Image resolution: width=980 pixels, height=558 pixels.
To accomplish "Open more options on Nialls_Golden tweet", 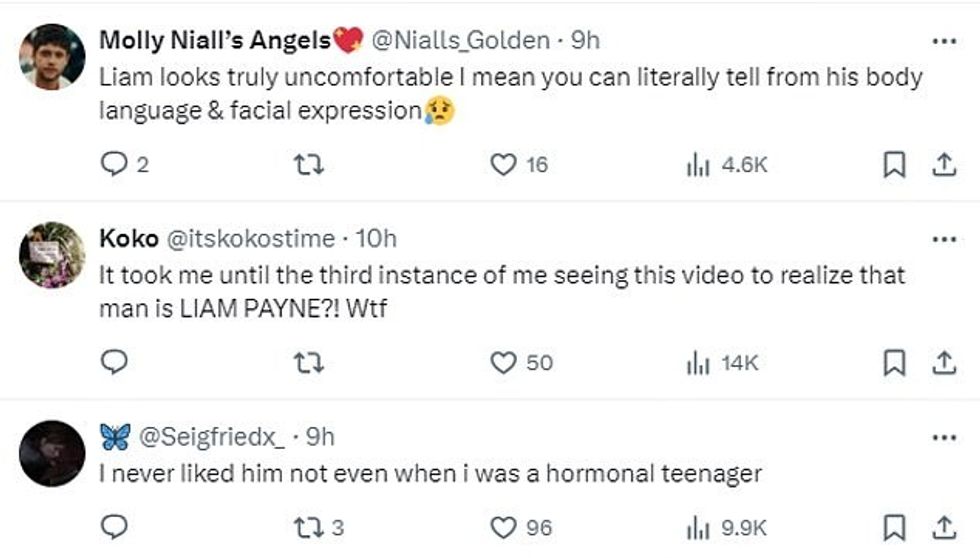I will pyautogui.click(x=944, y=41).
